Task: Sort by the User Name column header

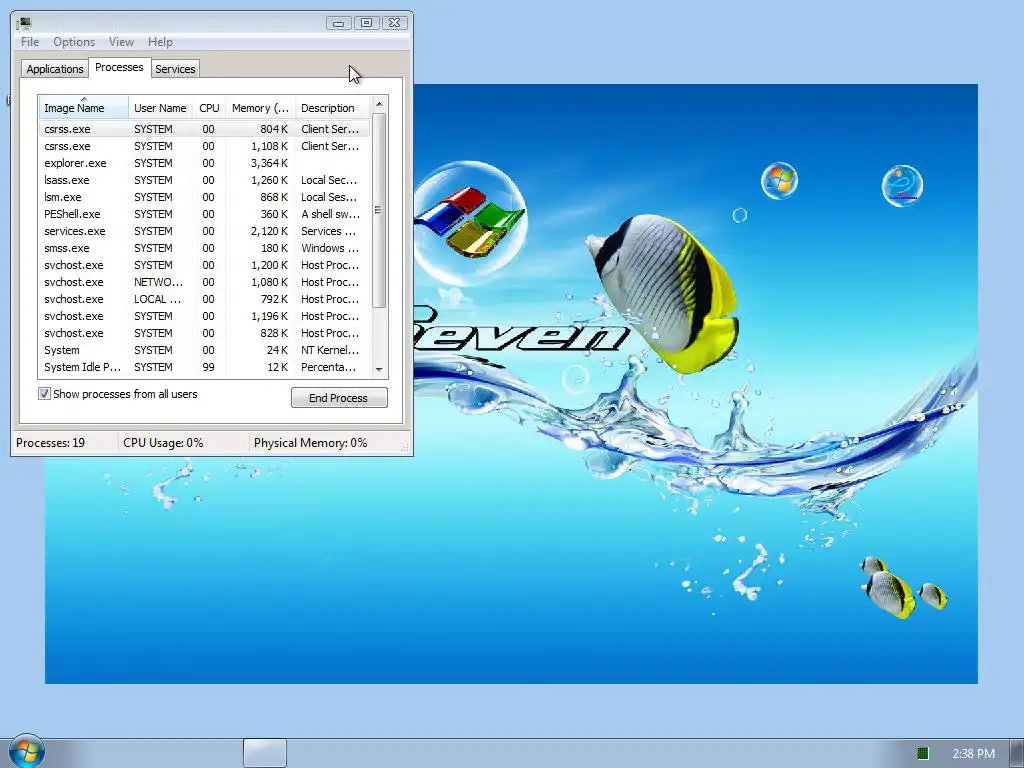Action: click(160, 108)
